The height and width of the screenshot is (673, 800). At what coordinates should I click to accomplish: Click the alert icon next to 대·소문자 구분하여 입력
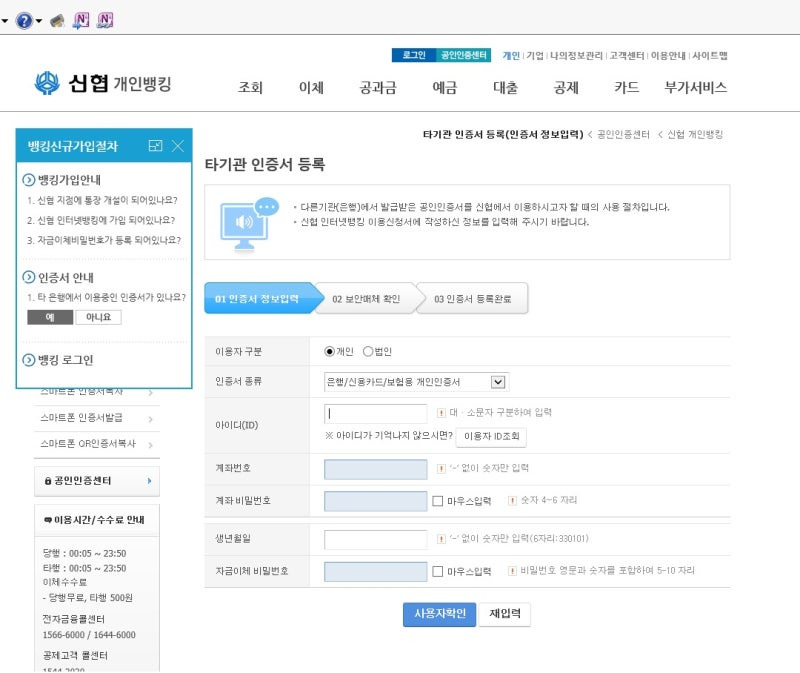(441, 412)
